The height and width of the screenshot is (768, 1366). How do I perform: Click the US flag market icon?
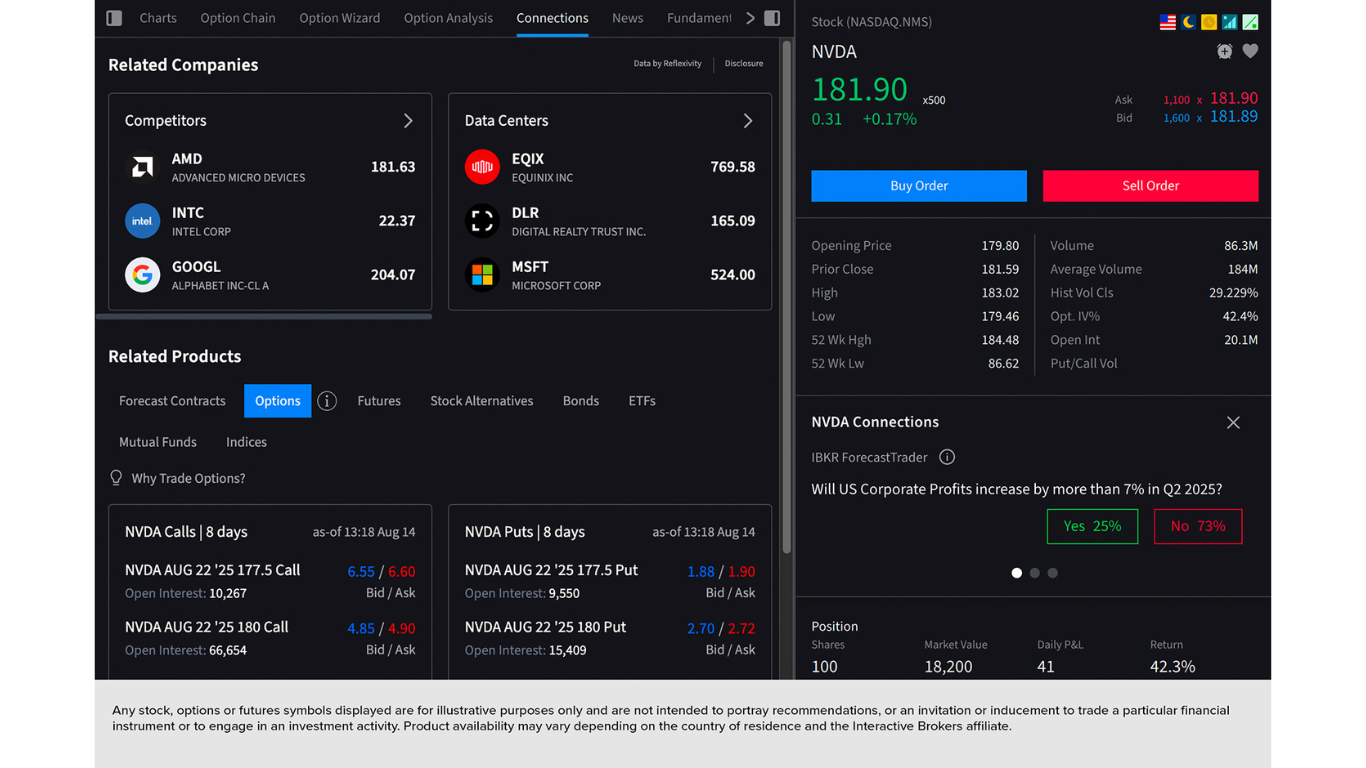(1166, 20)
